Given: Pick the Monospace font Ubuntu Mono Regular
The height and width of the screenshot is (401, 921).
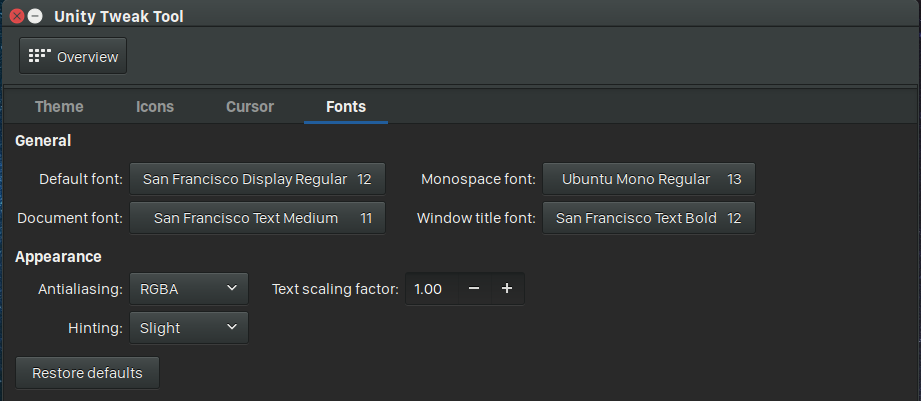Looking at the screenshot, I should [x=648, y=179].
